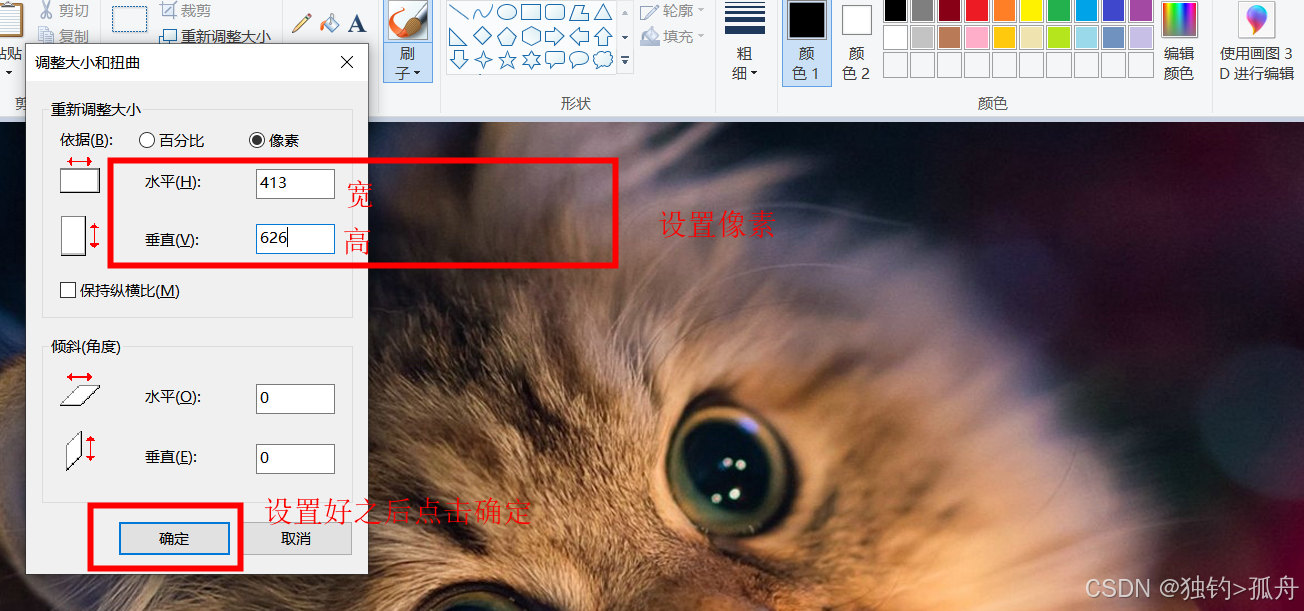Choose the purple color swatch
This screenshot has height=611, width=1304.
(x=1141, y=10)
